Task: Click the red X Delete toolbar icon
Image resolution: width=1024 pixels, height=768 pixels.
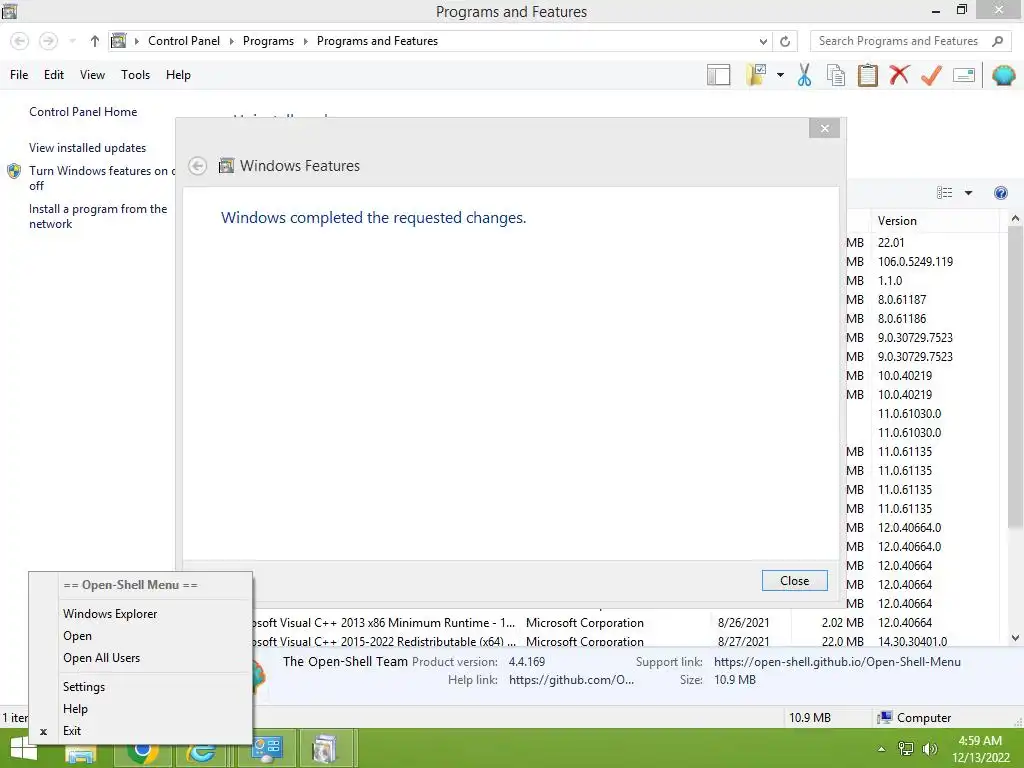Action: [x=899, y=75]
